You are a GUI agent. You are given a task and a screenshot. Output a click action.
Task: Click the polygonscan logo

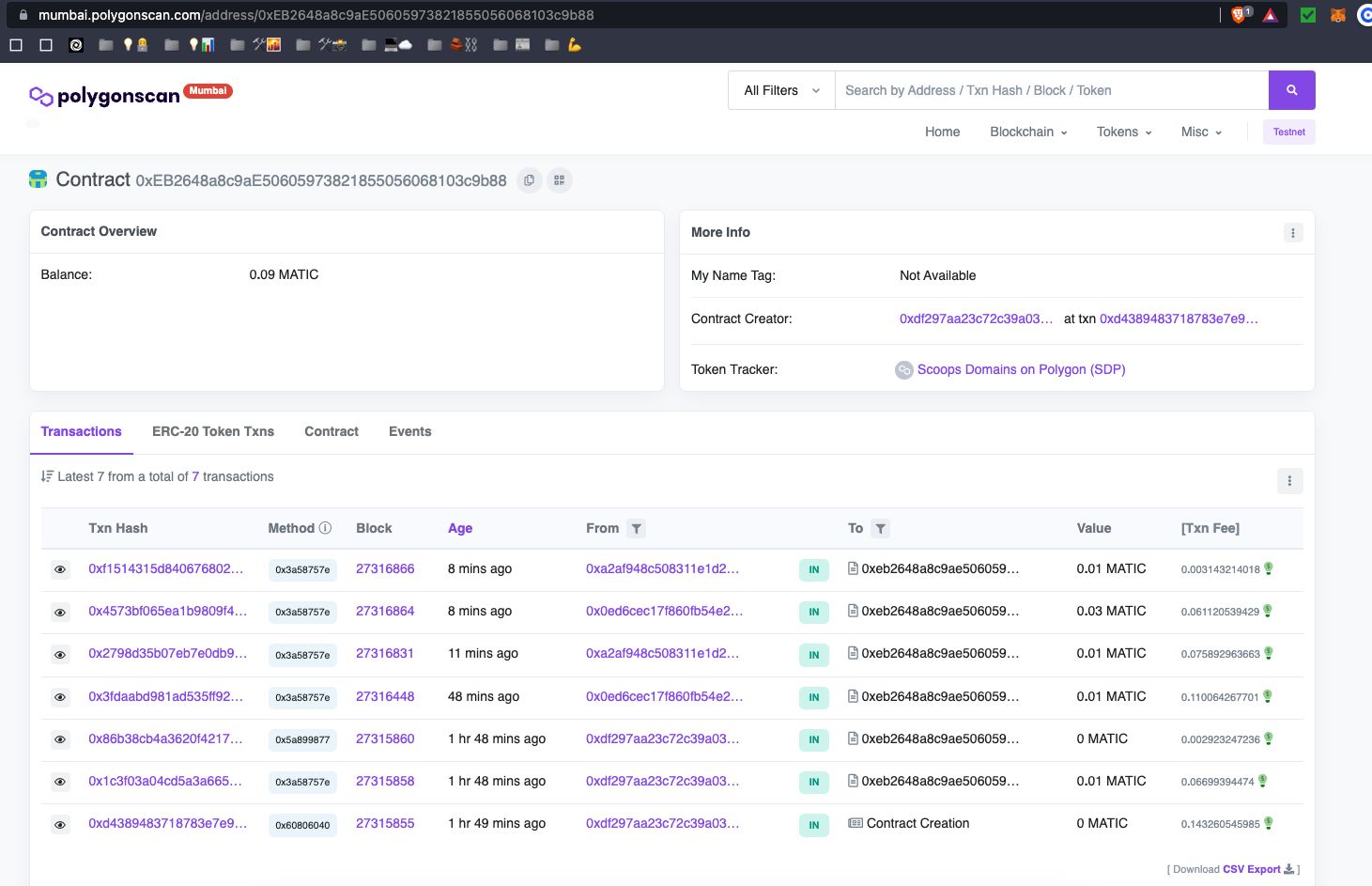tap(104, 96)
